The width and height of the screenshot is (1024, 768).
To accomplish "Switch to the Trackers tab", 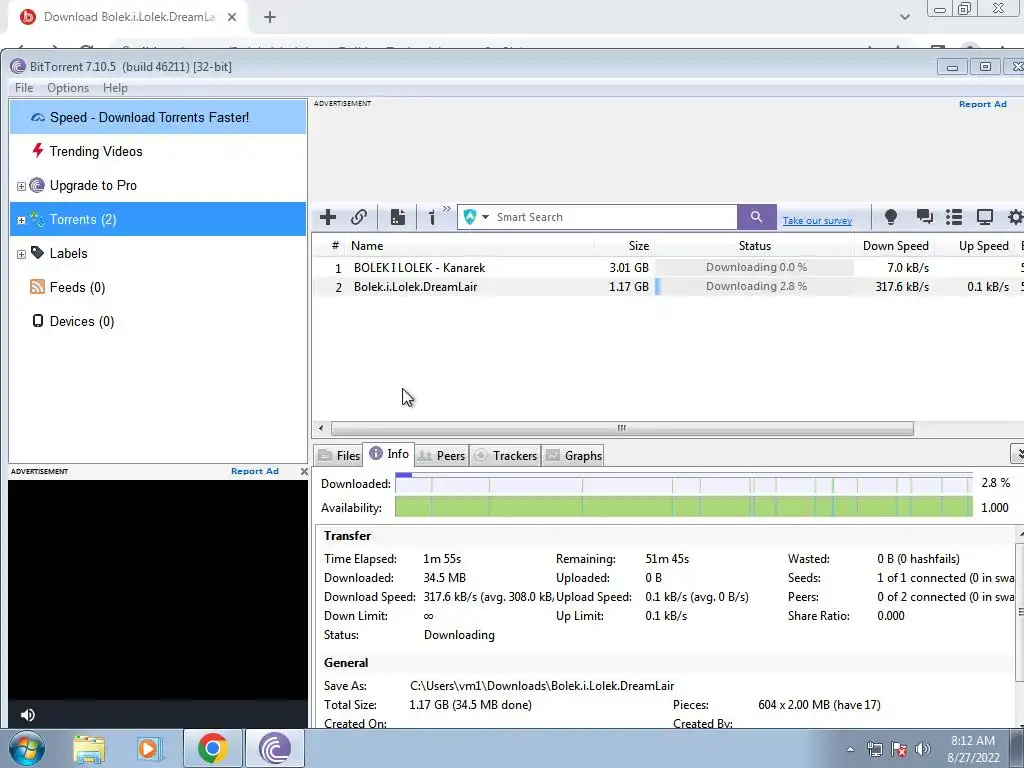I will click(505, 455).
